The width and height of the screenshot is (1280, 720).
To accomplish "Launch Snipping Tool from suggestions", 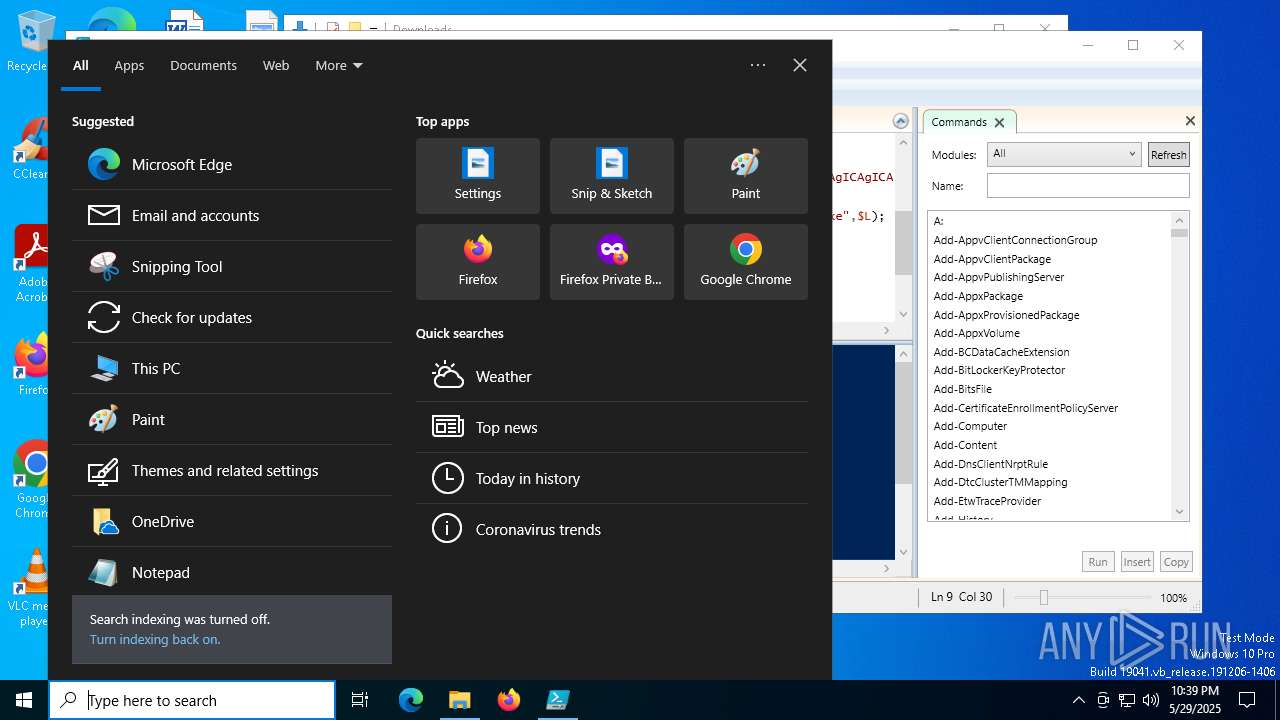I will (232, 266).
